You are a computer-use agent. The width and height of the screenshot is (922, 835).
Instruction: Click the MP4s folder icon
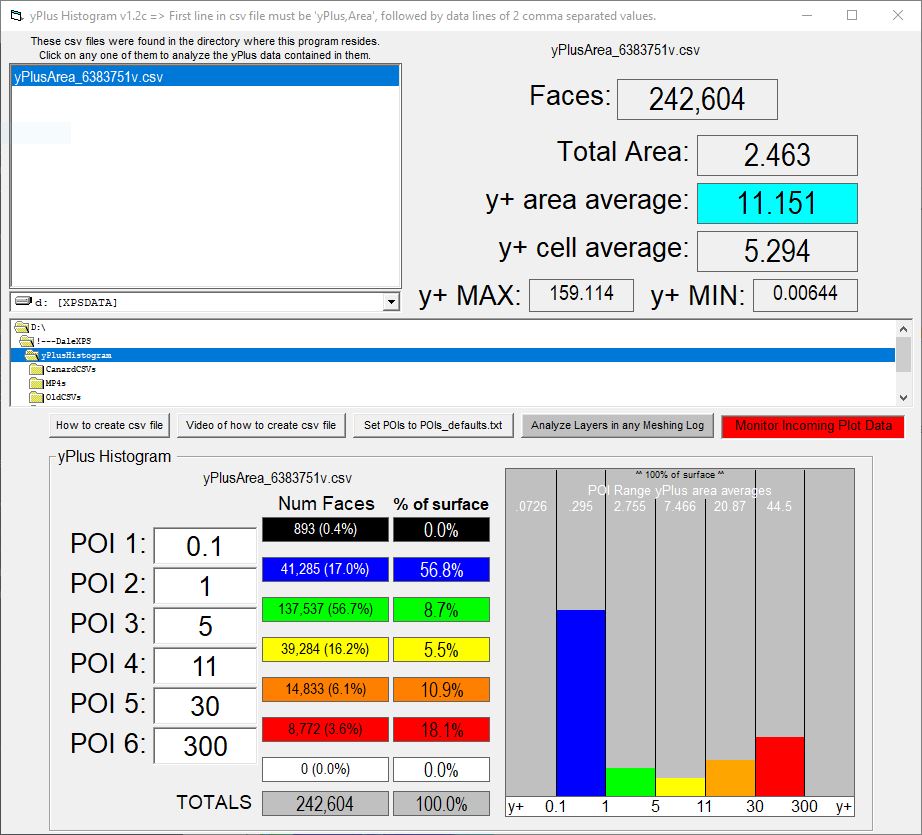pyautogui.click(x=36, y=383)
